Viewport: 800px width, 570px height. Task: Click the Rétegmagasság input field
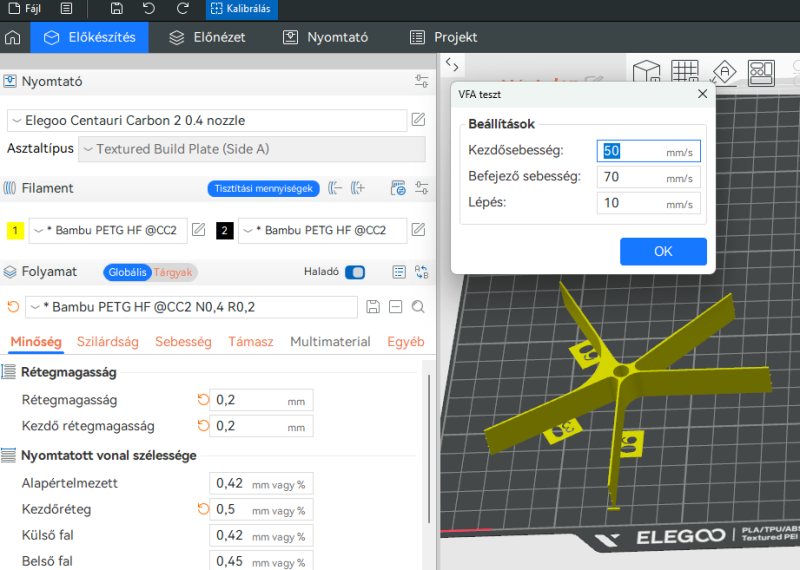[261, 401]
